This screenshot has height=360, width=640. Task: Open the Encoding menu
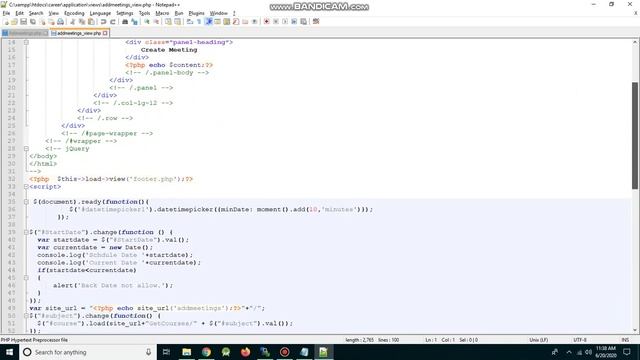(x=74, y=13)
